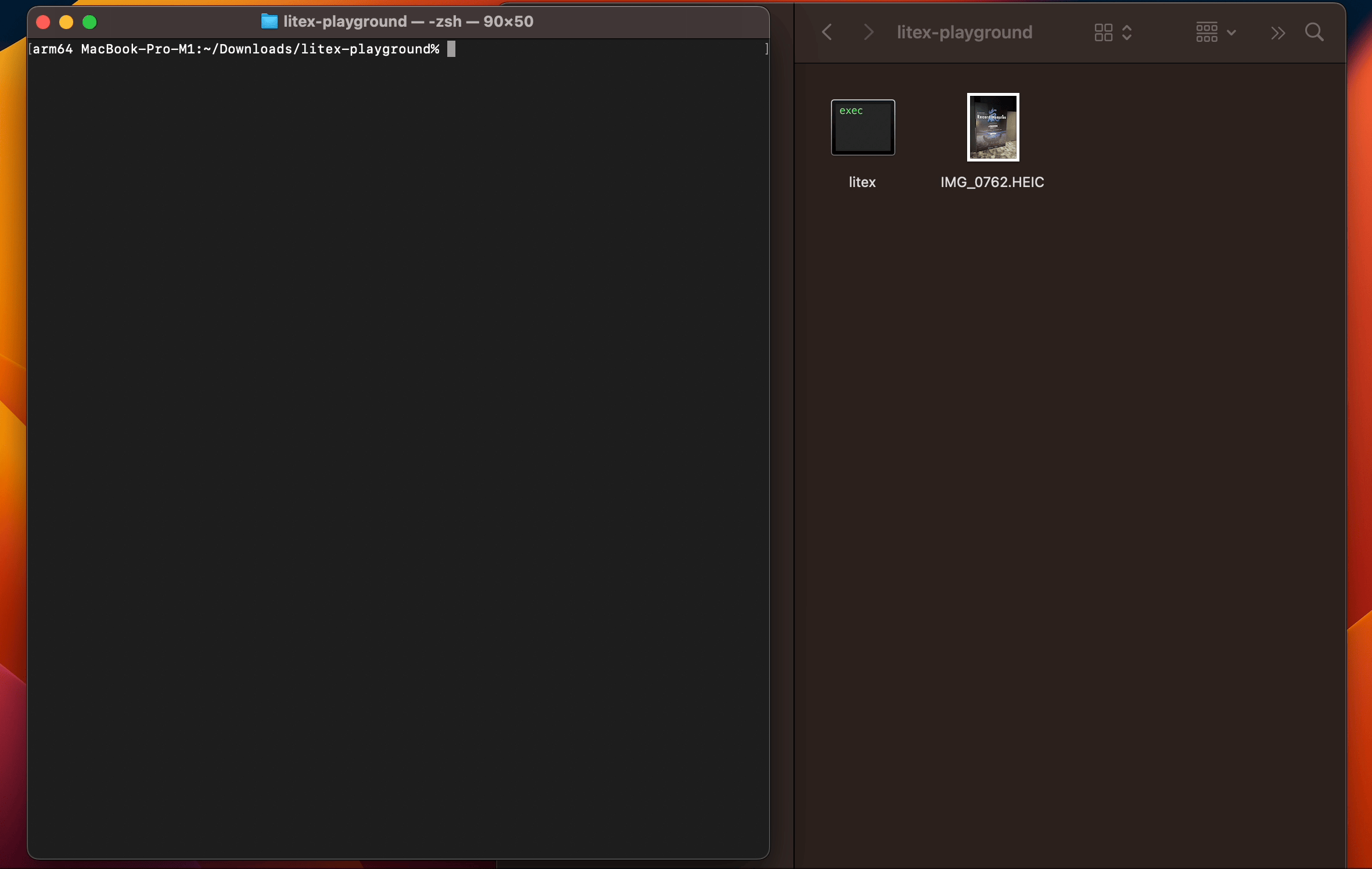Click Terminal title bar folder icon
Viewport: 1372px width, 869px height.
click(x=269, y=21)
